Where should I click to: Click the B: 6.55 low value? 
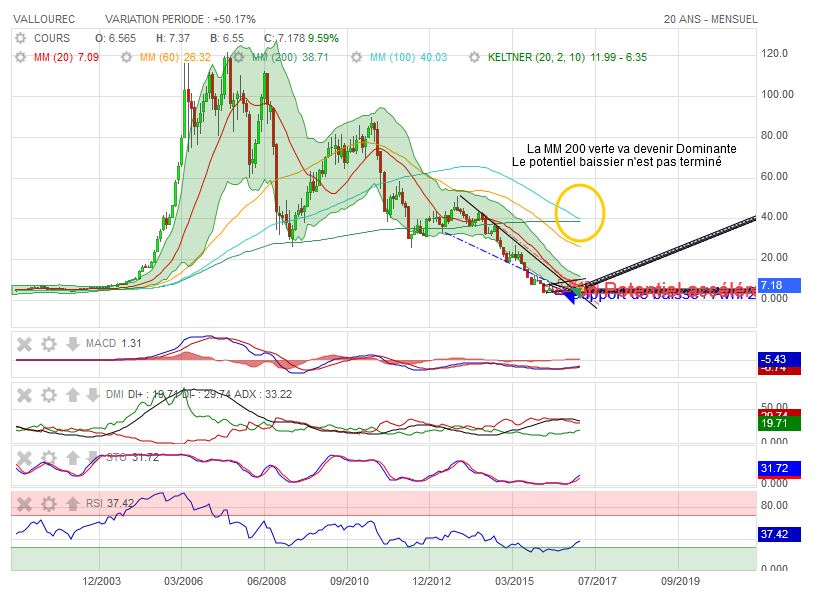(x=227, y=38)
